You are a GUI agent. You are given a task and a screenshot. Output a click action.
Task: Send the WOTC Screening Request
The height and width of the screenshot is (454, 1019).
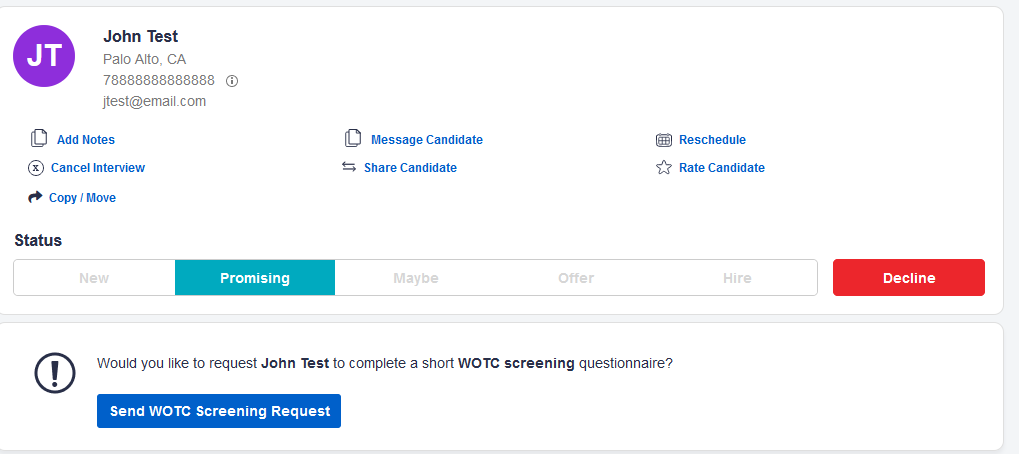pyautogui.click(x=219, y=411)
